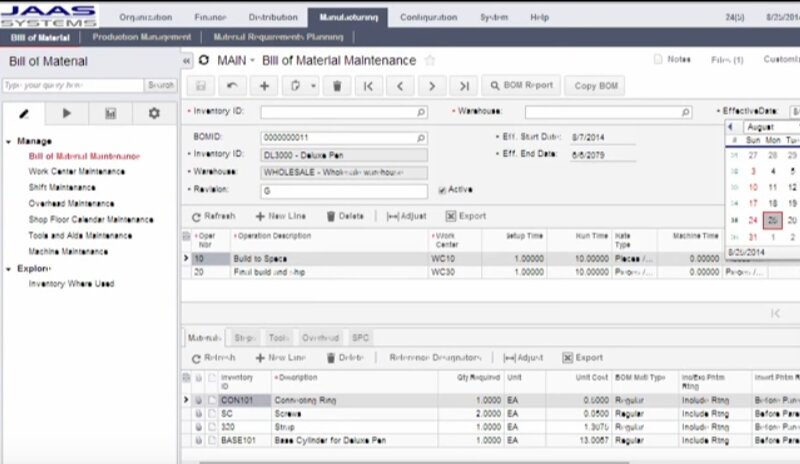This screenshot has height=464, width=800.
Task: Open the play-arrow tab in sidebar
Action: tap(67, 113)
